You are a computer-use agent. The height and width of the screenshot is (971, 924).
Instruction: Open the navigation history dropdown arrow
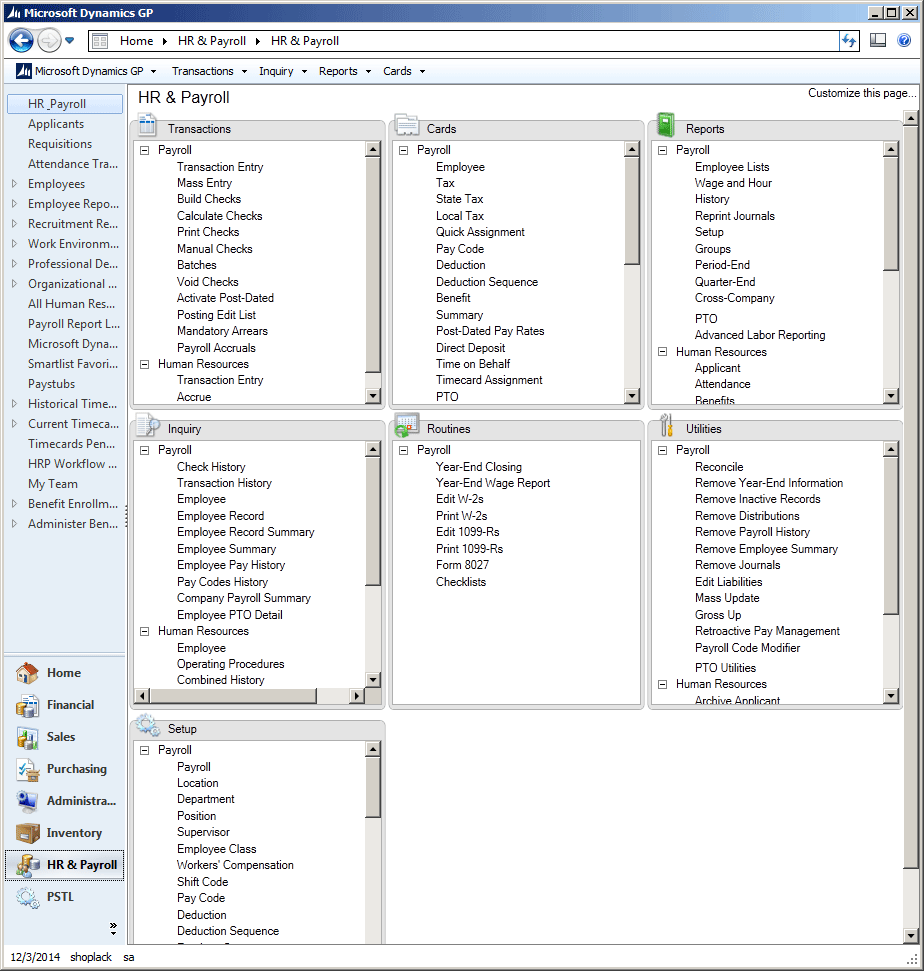(x=69, y=41)
